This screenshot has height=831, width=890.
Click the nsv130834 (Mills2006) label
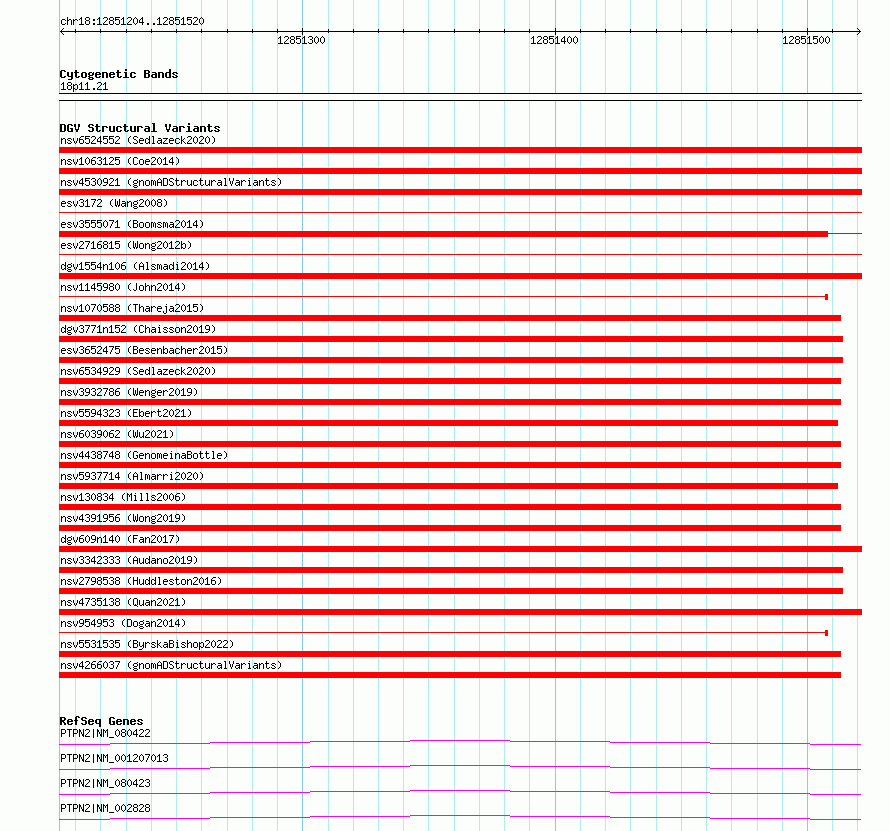[x=123, y=497]
